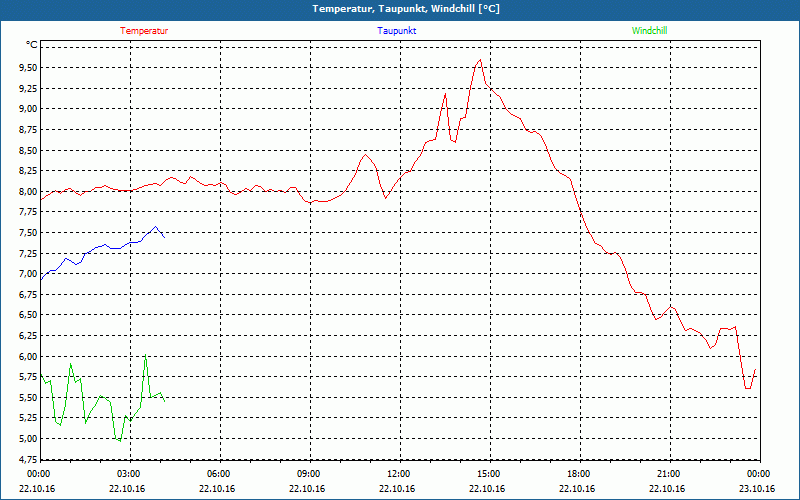The width and height of the screenshot is (800, 500).
Task: Click the red Temperatur legend label
Action: tap(144, 31)
